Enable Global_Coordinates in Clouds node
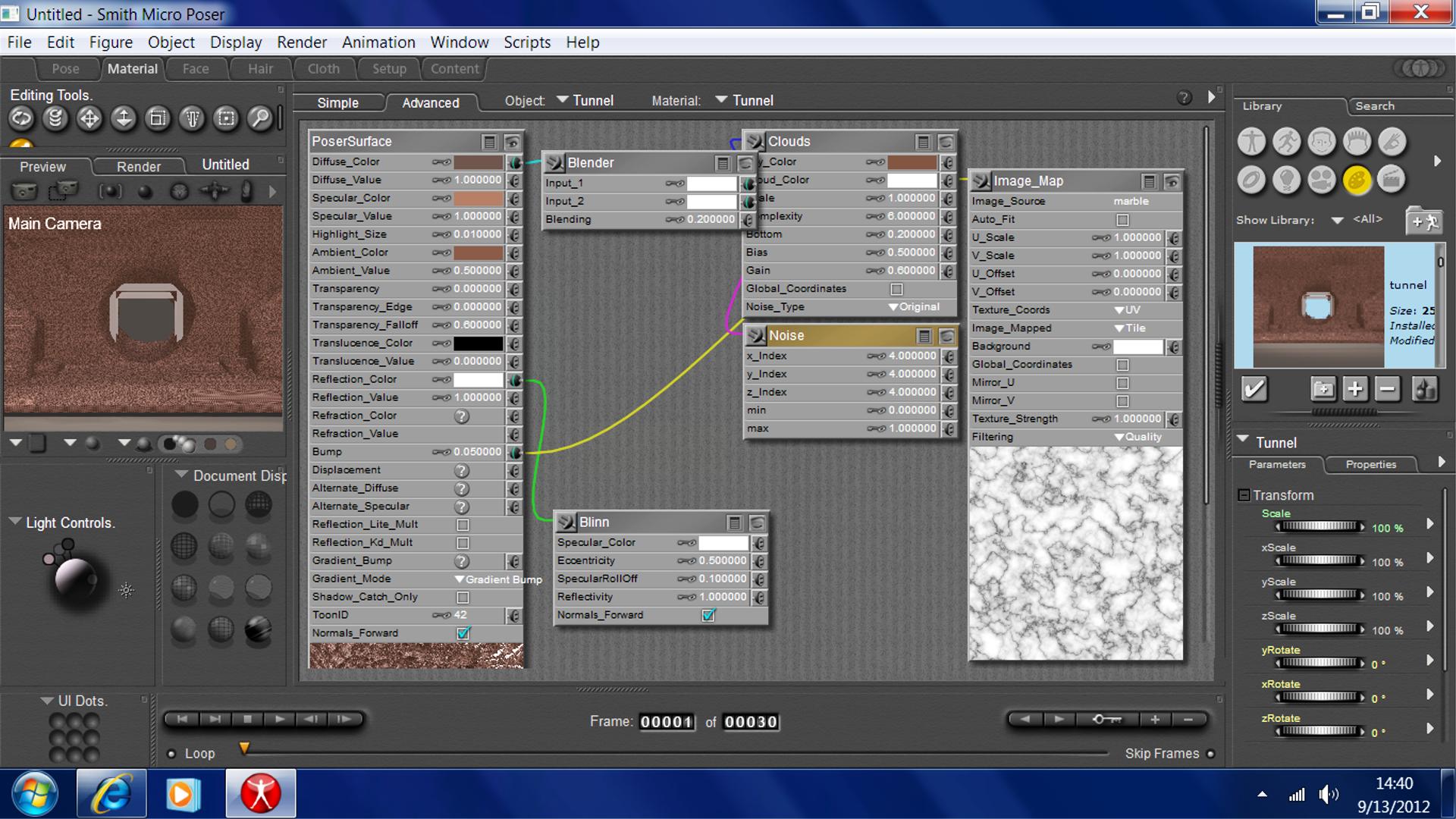 (896, 289)
